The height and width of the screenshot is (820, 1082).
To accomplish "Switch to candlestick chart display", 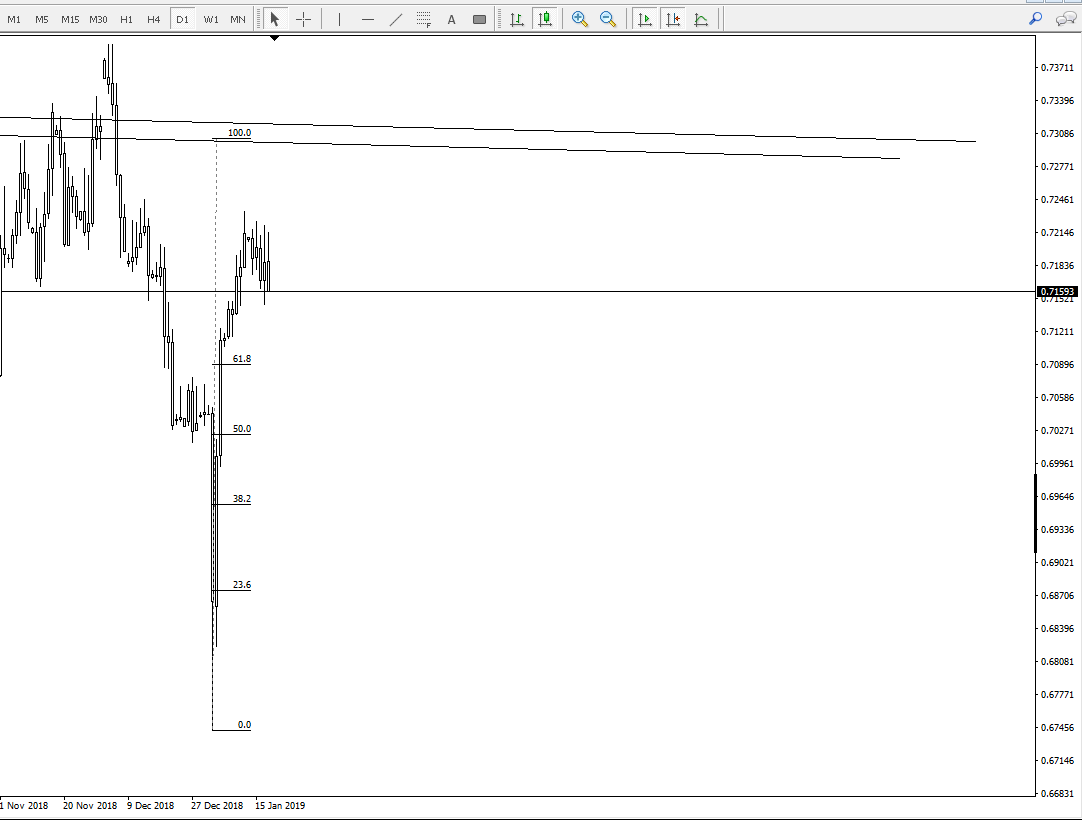I will [545, 19].
